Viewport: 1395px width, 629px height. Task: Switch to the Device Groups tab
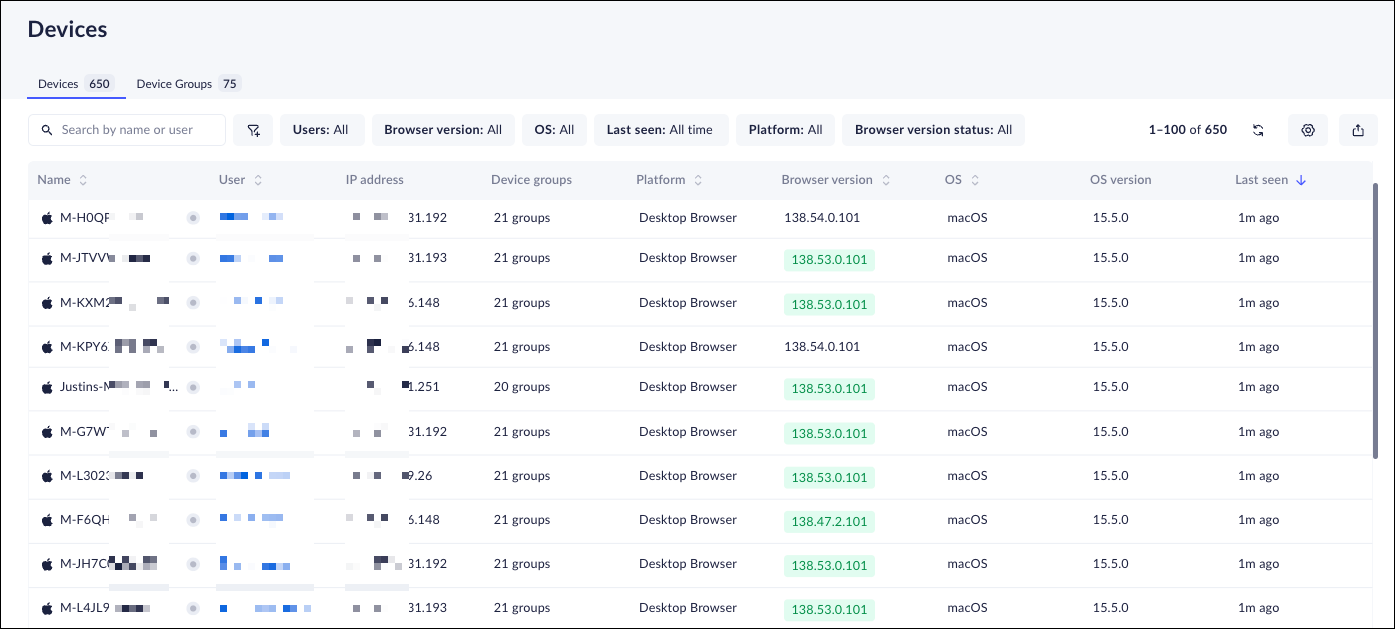point(188,84)
